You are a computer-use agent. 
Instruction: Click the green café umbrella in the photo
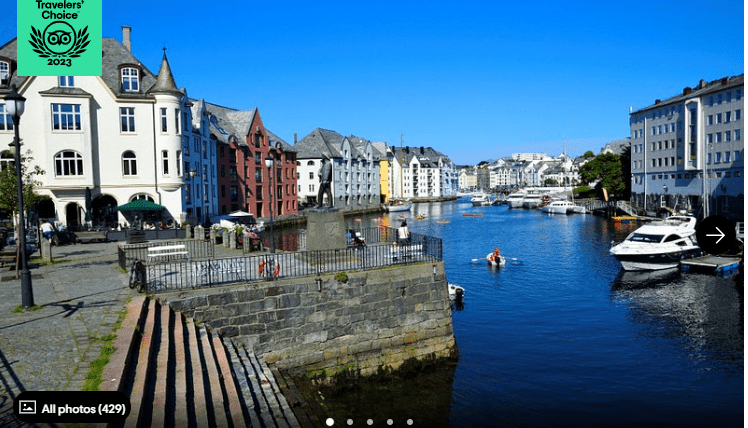[x=140, y=206]
